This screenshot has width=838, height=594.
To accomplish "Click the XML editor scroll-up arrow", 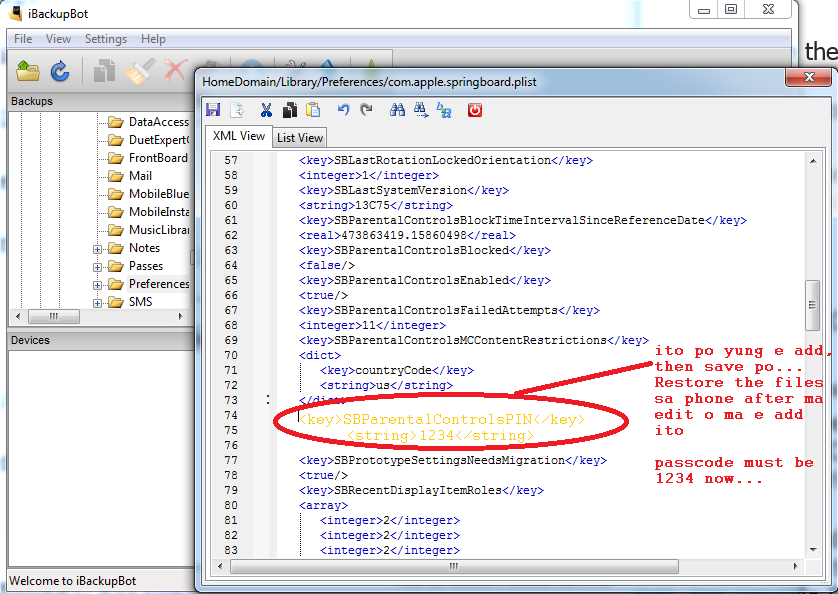I will click(x=812, y=161).
